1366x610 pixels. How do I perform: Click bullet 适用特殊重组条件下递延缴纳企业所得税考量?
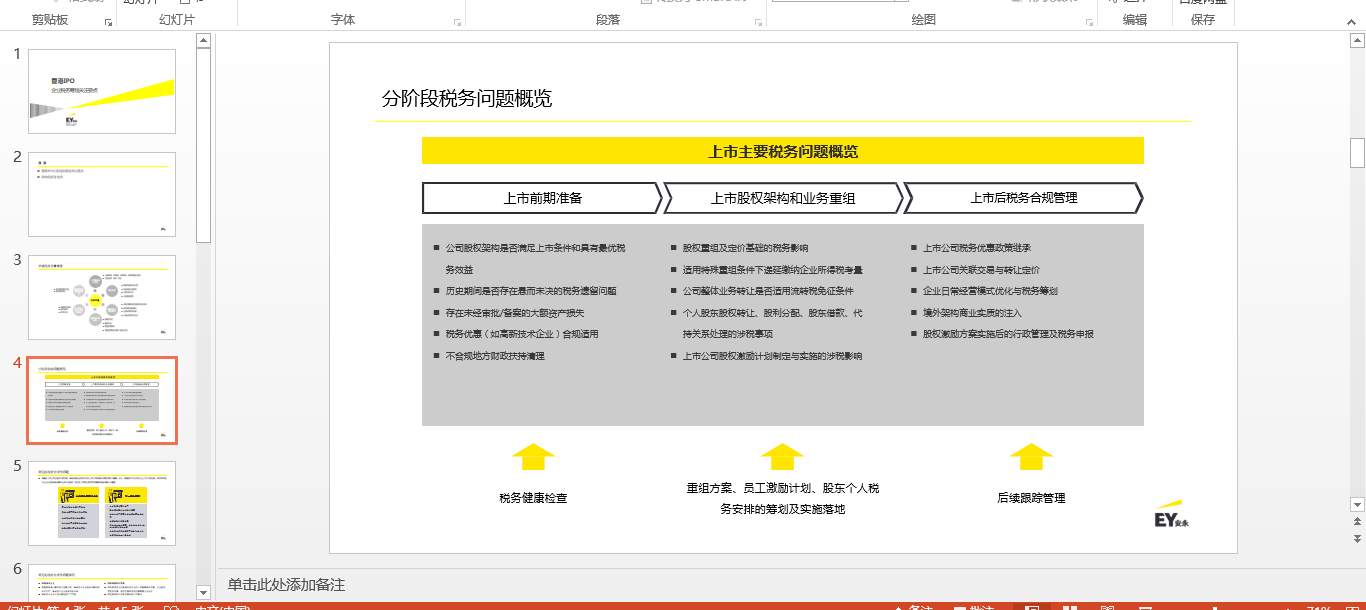click(773, 270)
